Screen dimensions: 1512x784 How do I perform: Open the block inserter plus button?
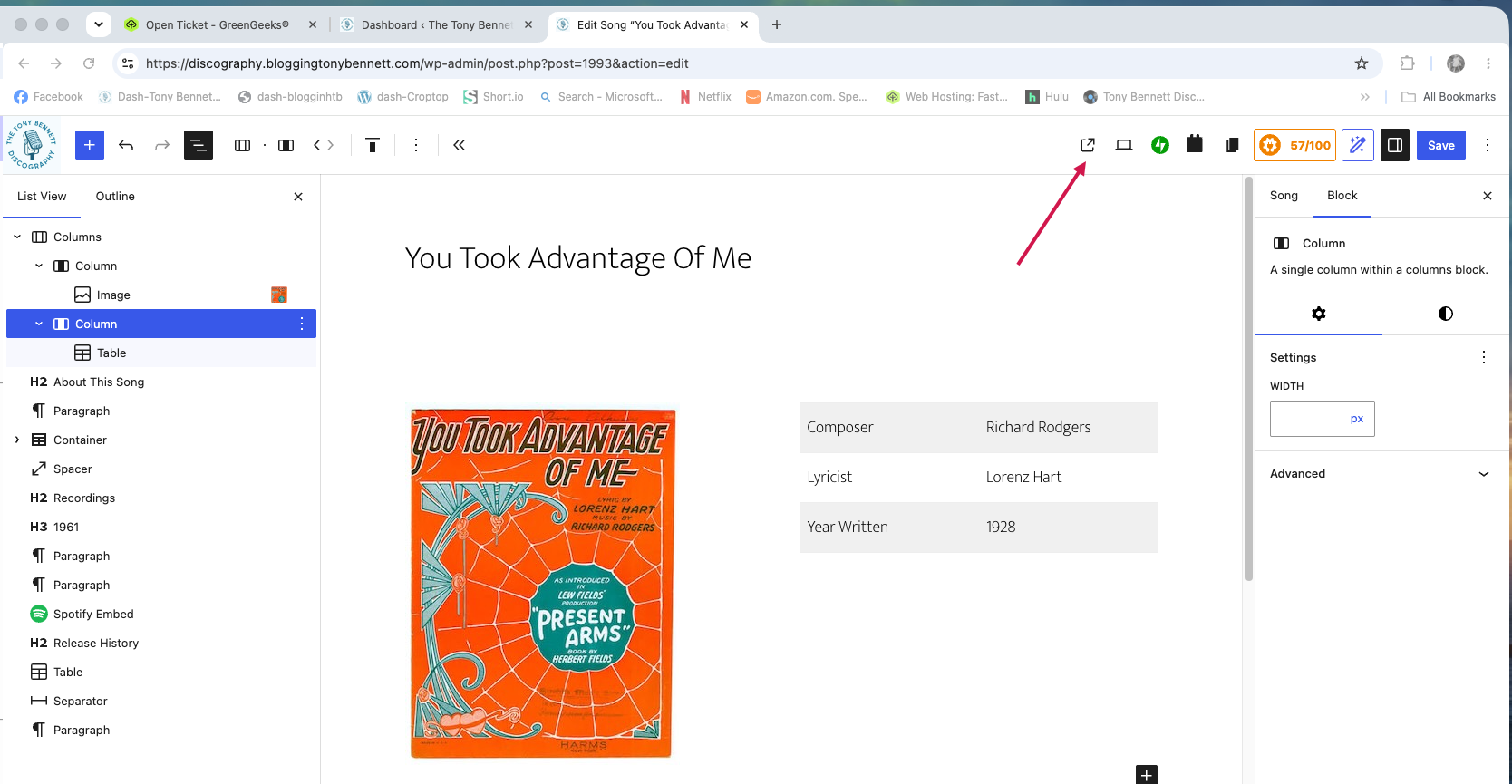coord(90,145)
